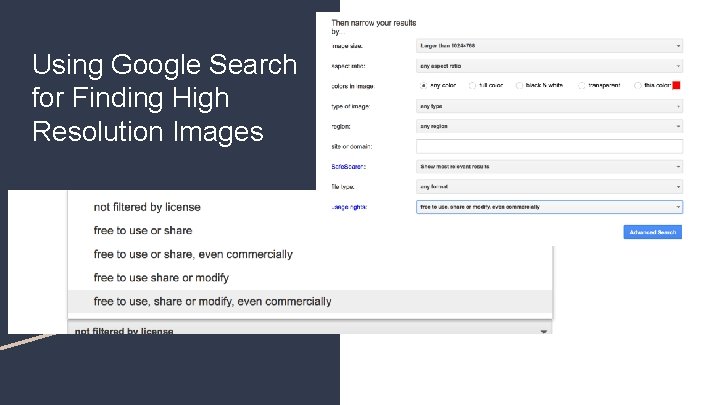Choose 'free to use or share' option

(x=143, y=231)
